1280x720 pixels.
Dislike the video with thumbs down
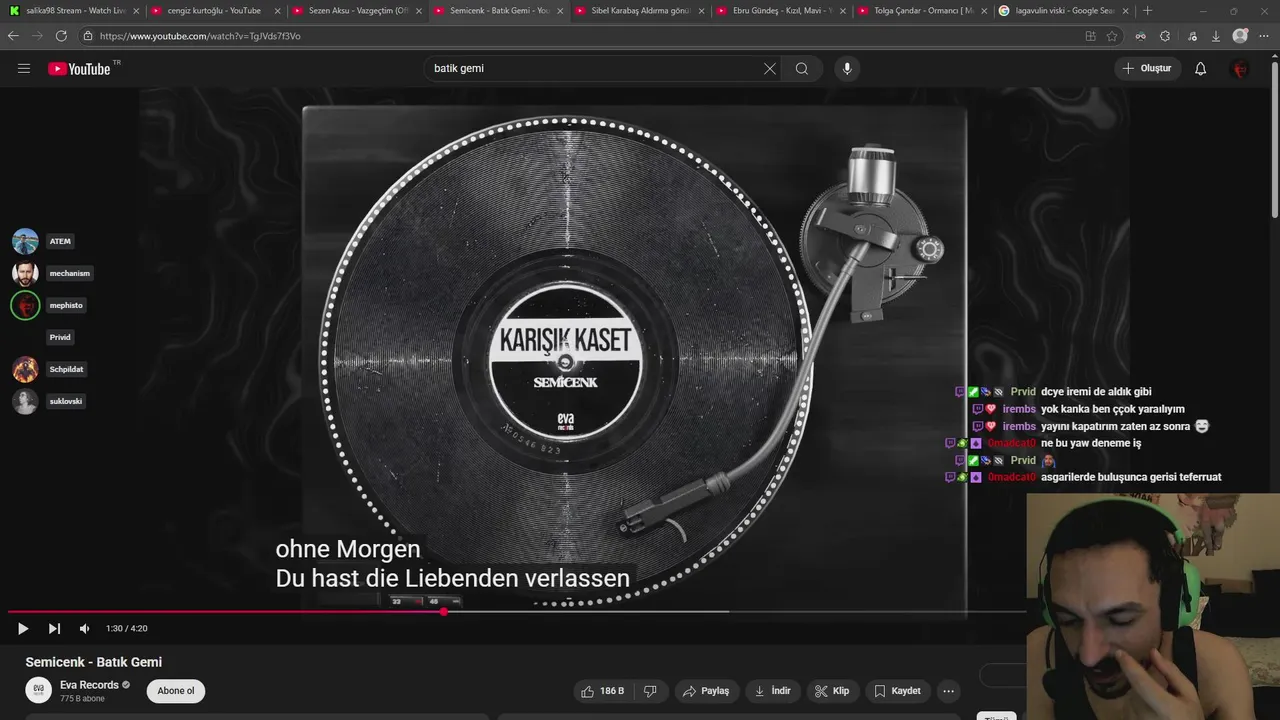pos(650,691)
